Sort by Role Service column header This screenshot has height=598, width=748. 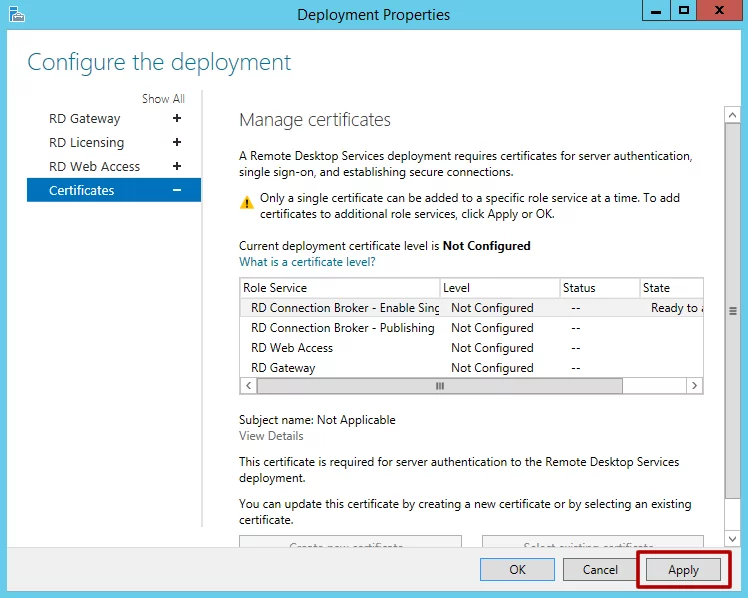coord(338,288)
